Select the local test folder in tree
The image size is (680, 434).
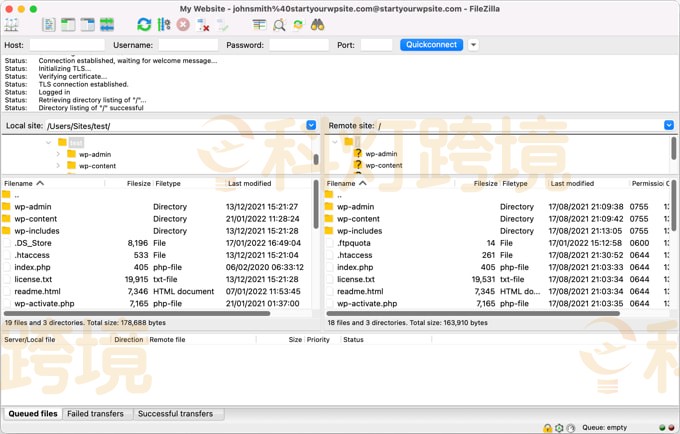coord(76,142)
